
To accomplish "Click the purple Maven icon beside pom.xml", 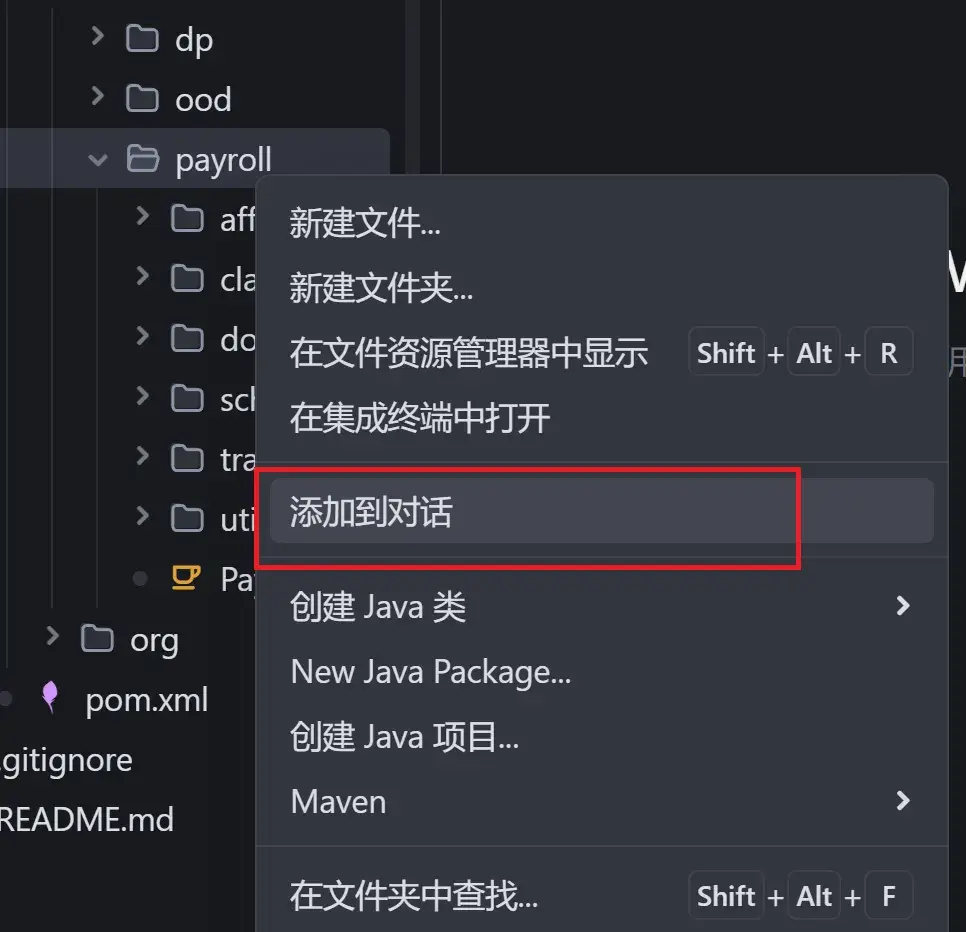I will pos(50,697).
